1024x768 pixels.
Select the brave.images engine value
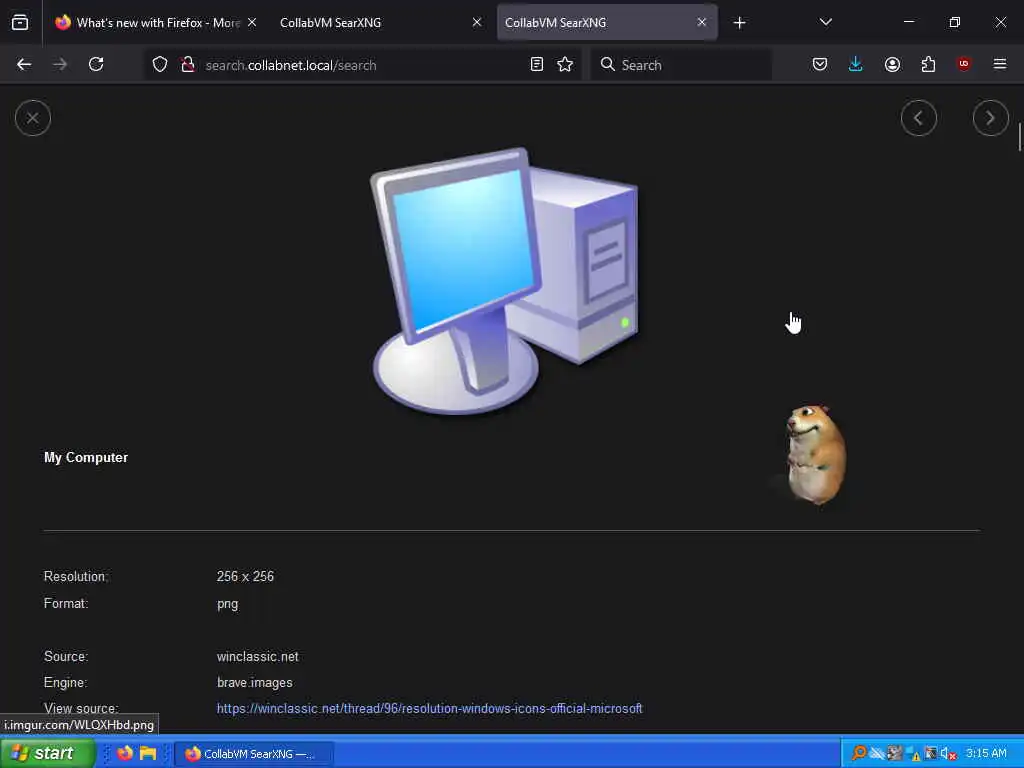[x=254, y=683]
